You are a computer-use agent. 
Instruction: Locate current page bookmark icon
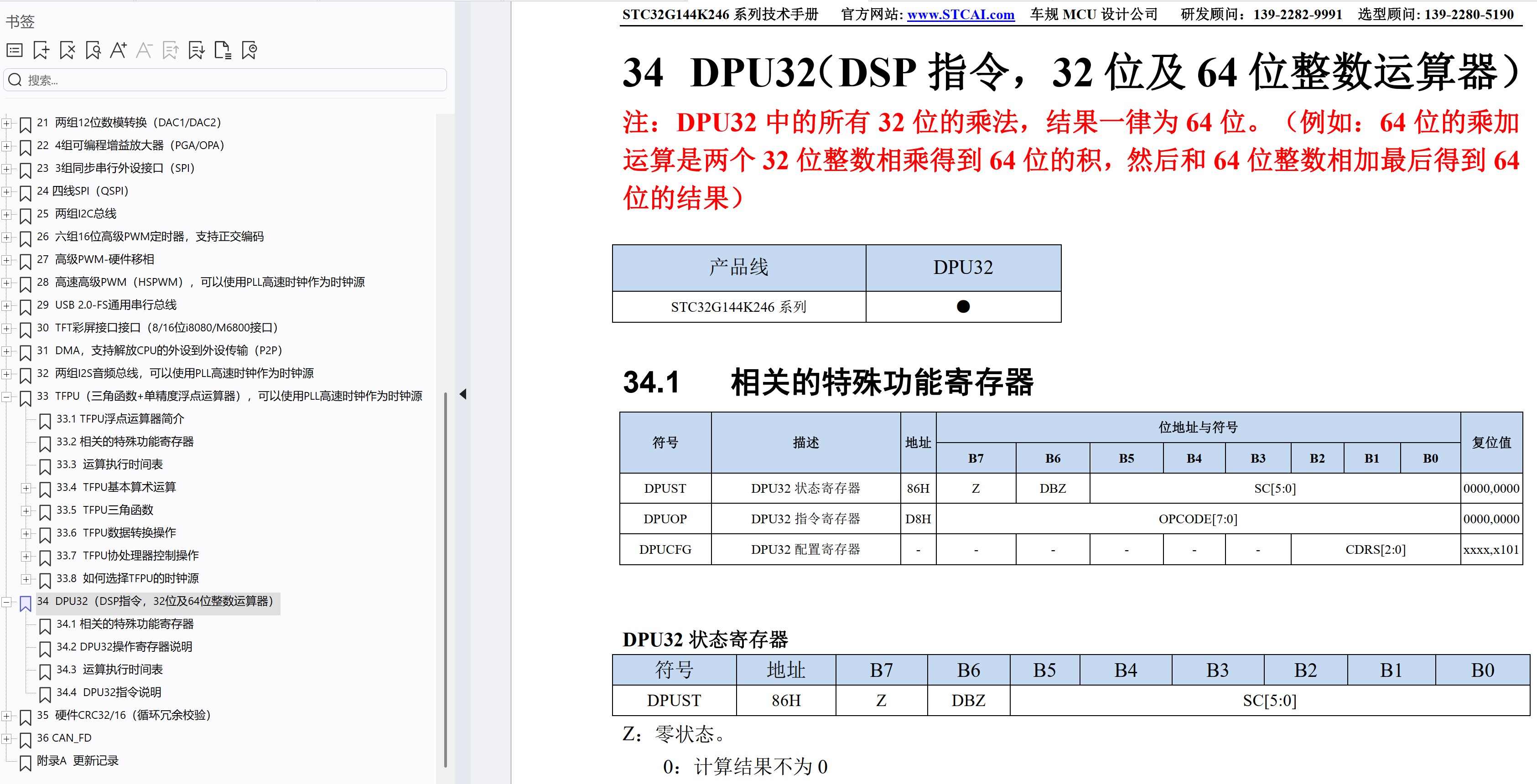tap(249, 50)
